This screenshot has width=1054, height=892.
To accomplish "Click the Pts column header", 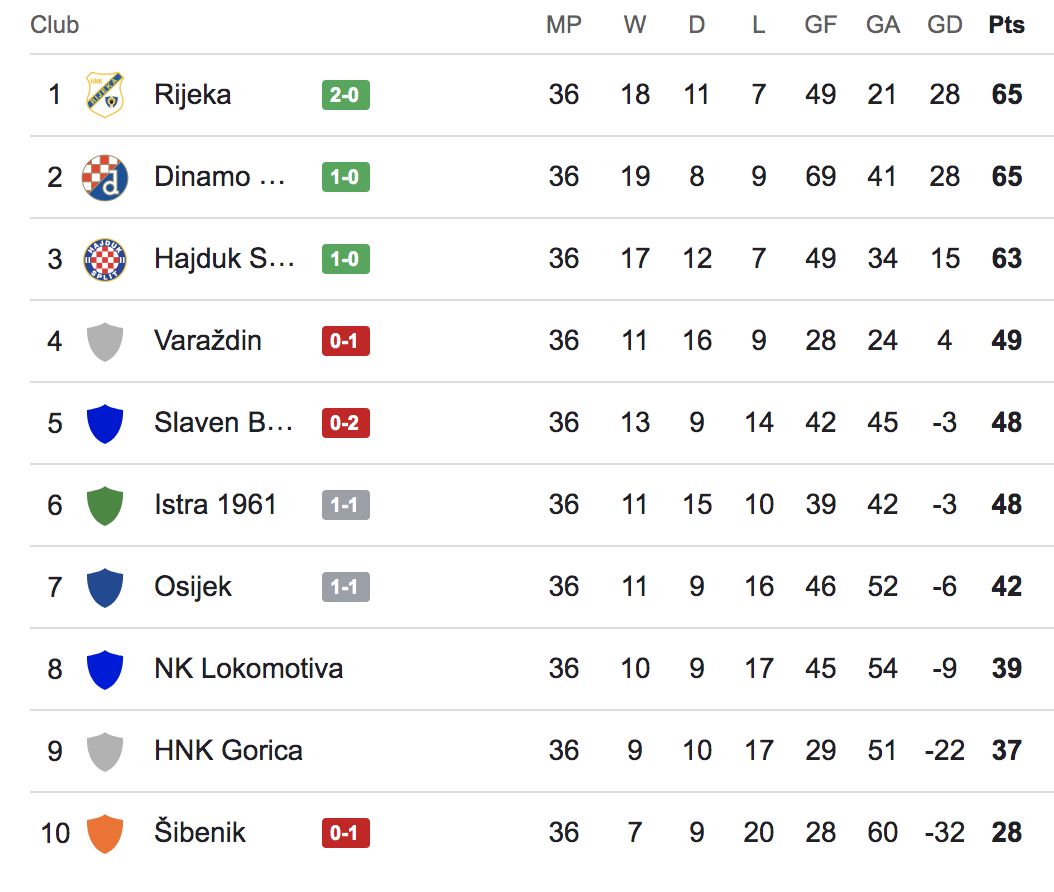I will click(1006, 25).
